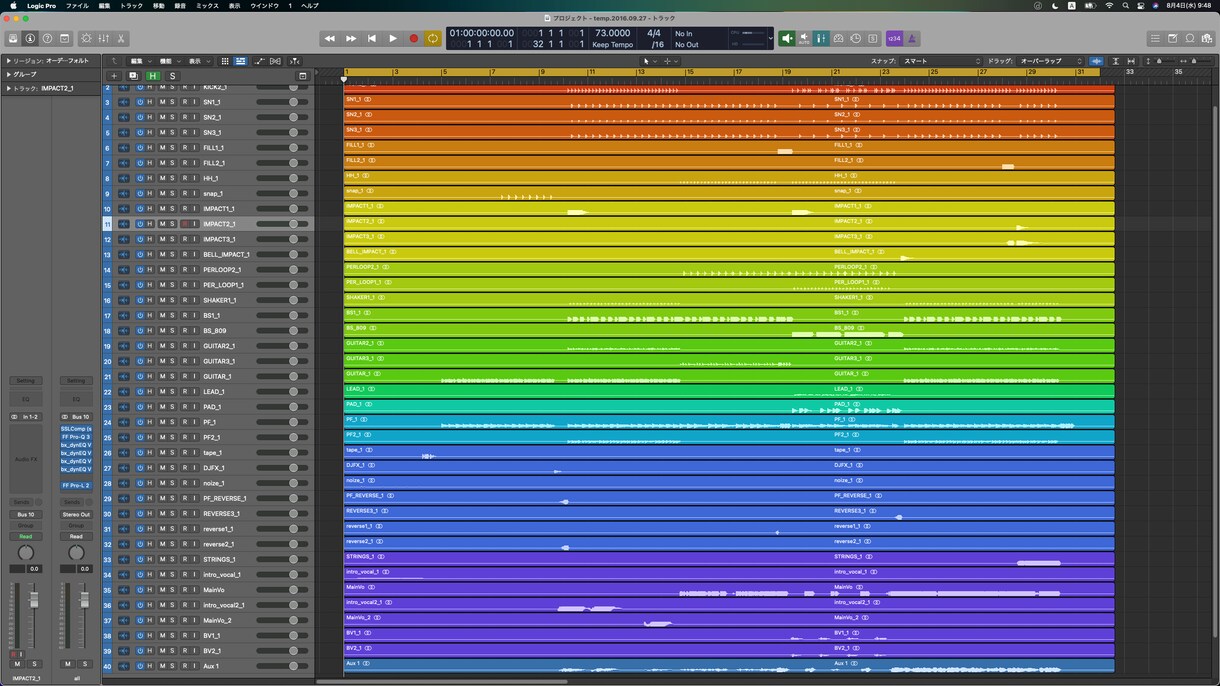This screenshot has height=686, width=1220.
Task: Click the Horizontal Auto Zoom icon
Action: 1131,61
